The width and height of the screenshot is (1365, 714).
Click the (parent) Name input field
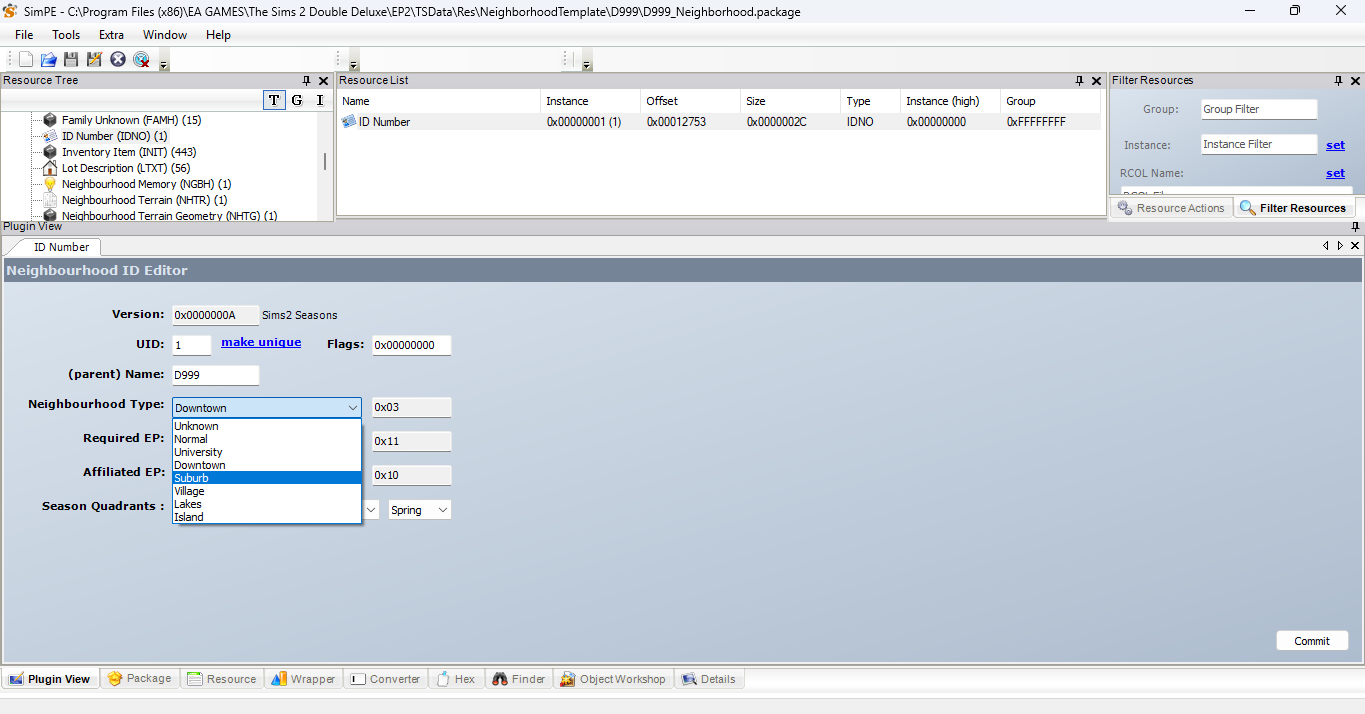pos(215,375)
